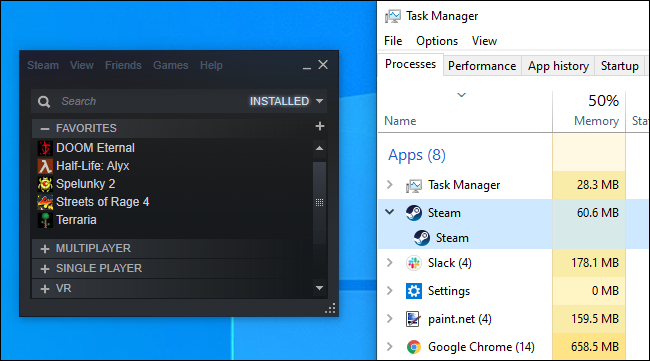Open the Options menu in Task Manager

tap(437, 41)
